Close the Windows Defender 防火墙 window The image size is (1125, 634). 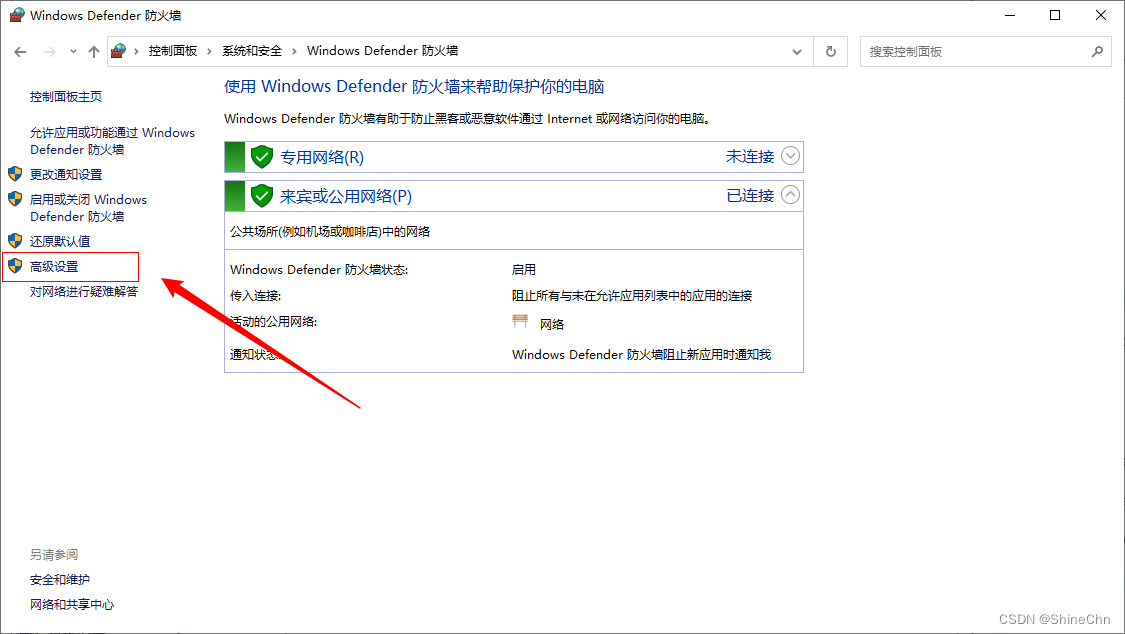pyautogui.click(x=1101, y=15)
